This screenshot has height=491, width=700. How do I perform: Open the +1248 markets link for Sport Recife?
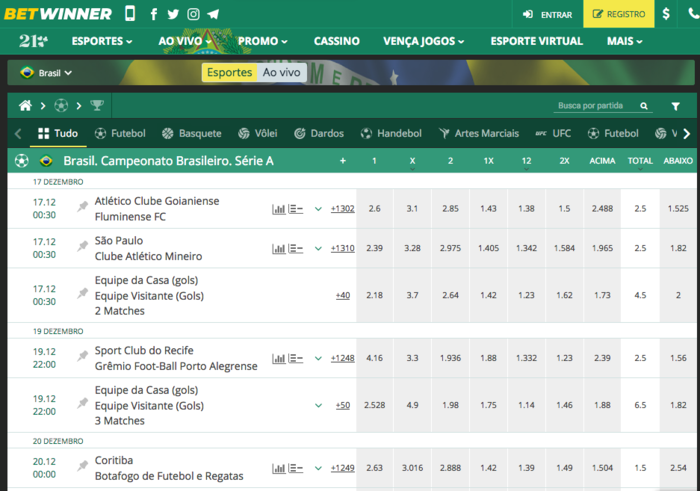[x=342, y=358]
